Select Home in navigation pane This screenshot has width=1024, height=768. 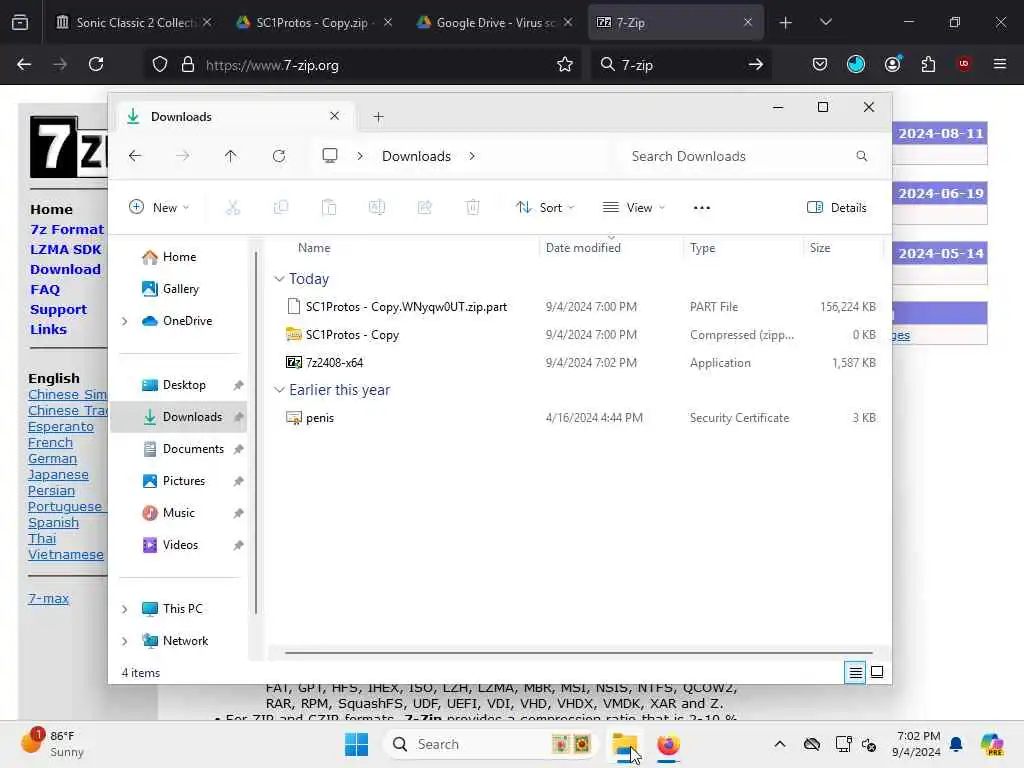[x=178, y=257]
